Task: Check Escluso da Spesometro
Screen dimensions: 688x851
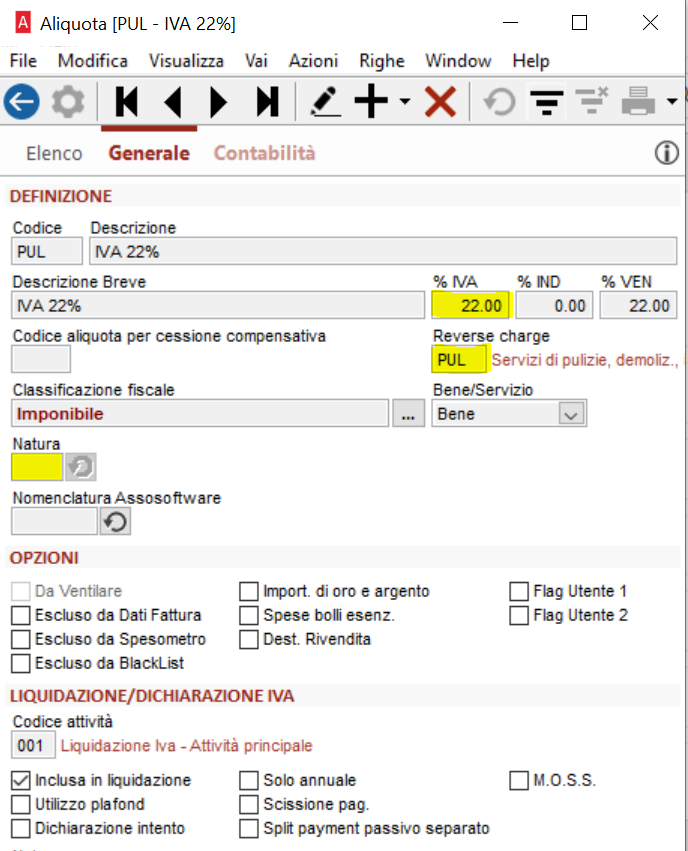Action: [x=21, y=639]
